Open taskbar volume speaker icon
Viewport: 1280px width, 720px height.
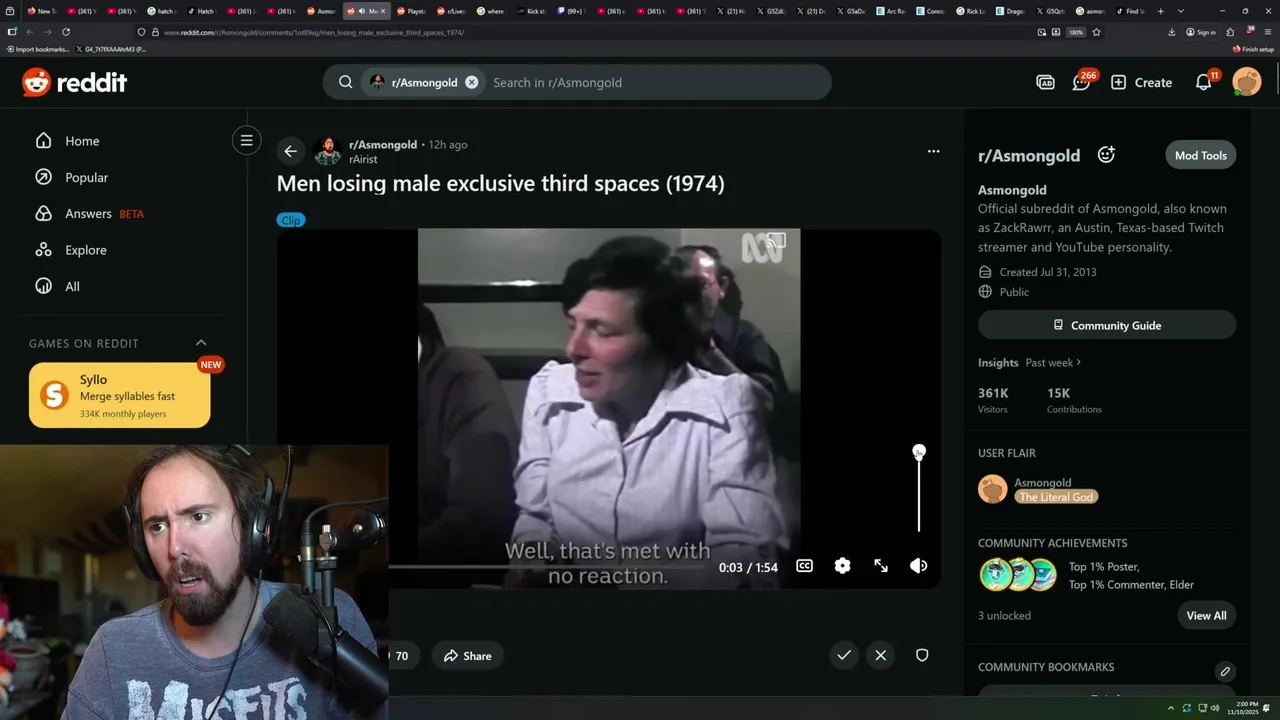1216,707
